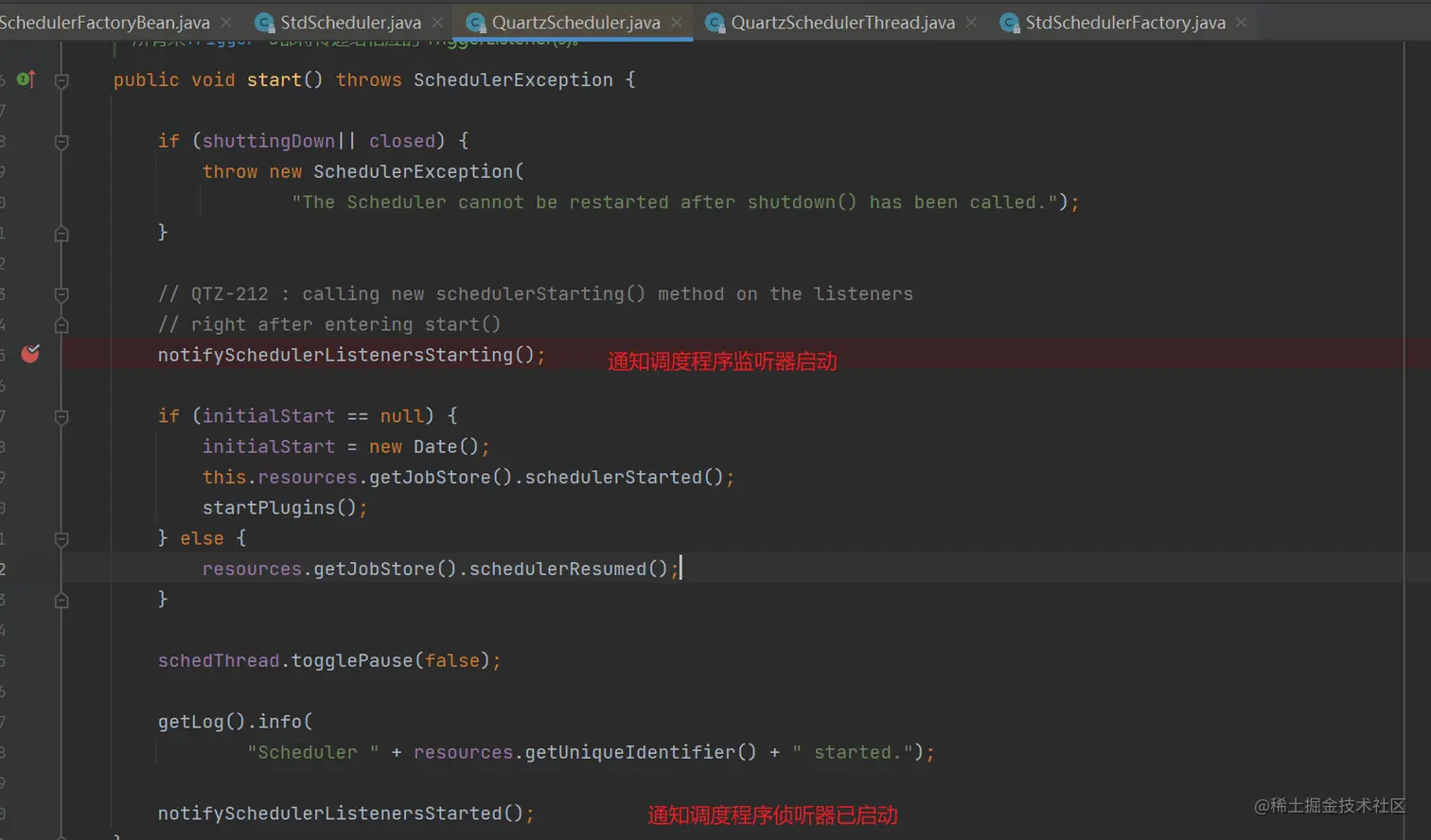This screenshot has height=840, width=1431.
Task: Click the class icon on QuartzScheduler.java tab
Action: click(476, 23)
